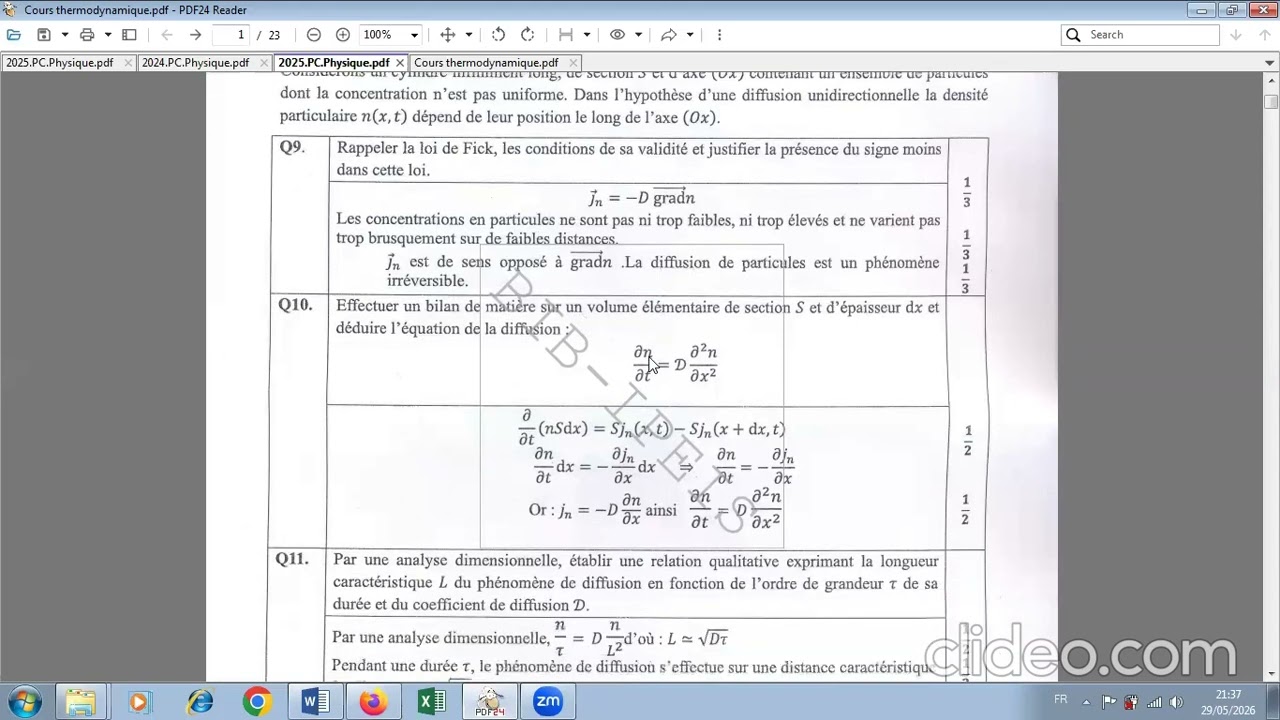
Task: Show hidden tray icons arrow
Action: 1087,701
